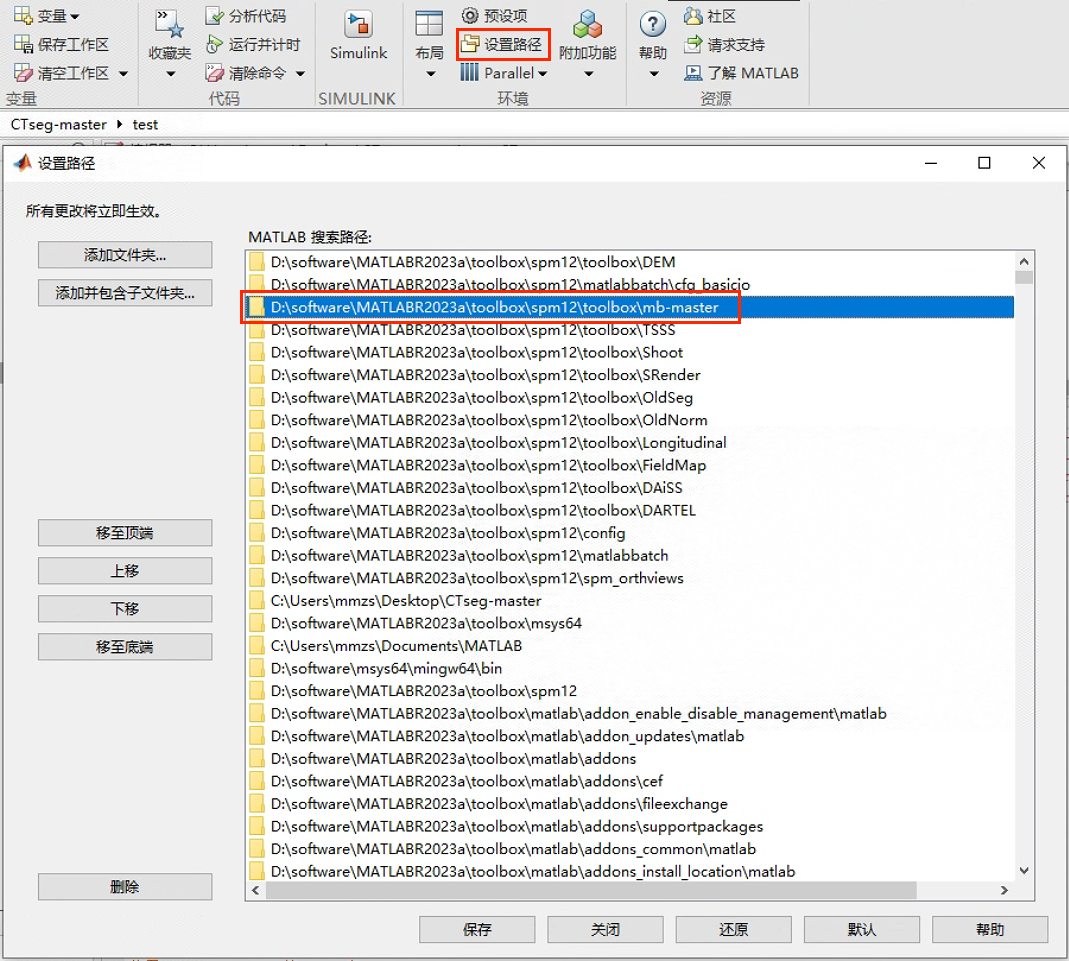This screenshot has width=1069, height=961.
Task: Launch Simulink from the toolbar
Action: pyautogui.click(x=359, y=35)
